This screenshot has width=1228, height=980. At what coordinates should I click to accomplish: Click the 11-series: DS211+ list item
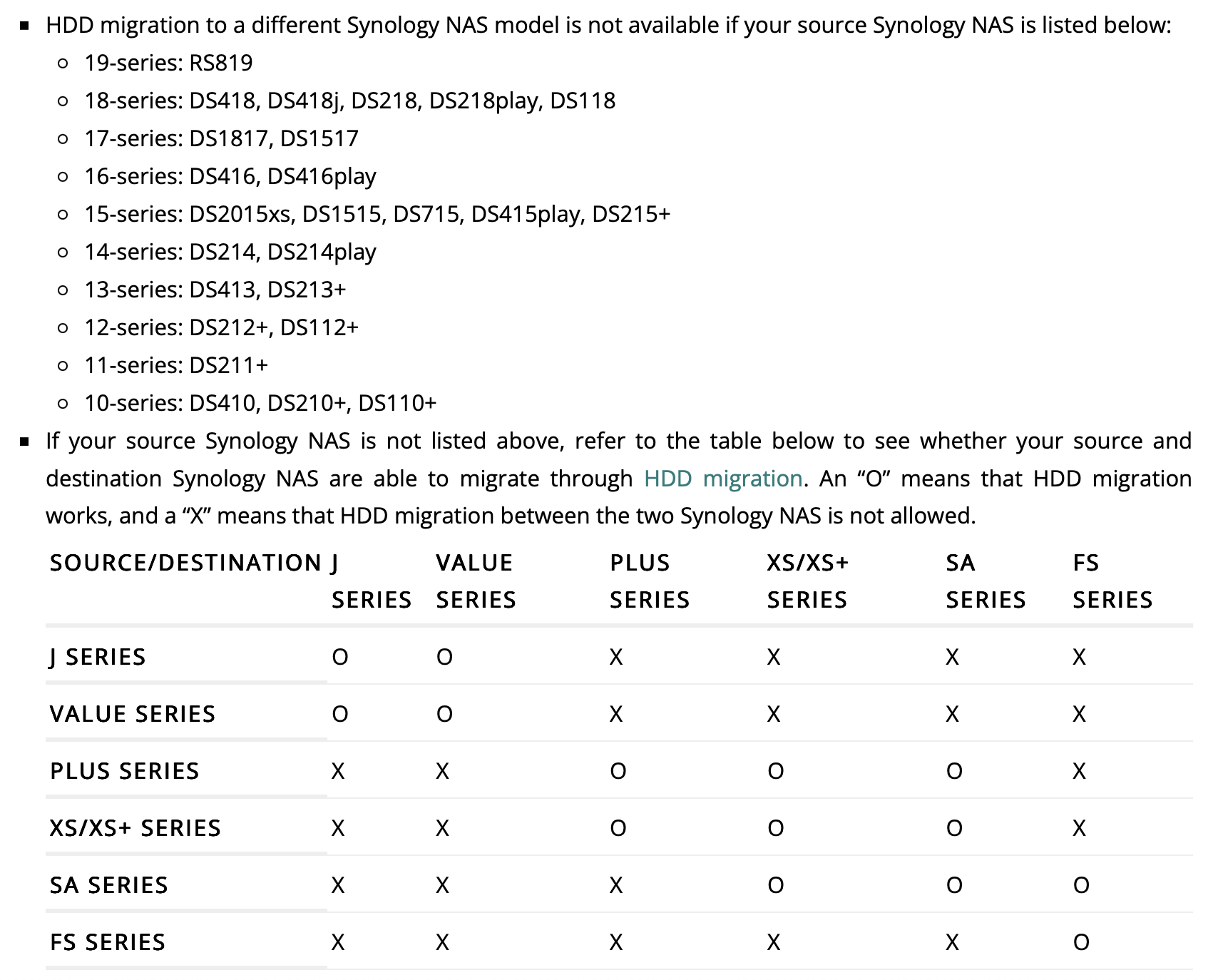click(176, 365)
